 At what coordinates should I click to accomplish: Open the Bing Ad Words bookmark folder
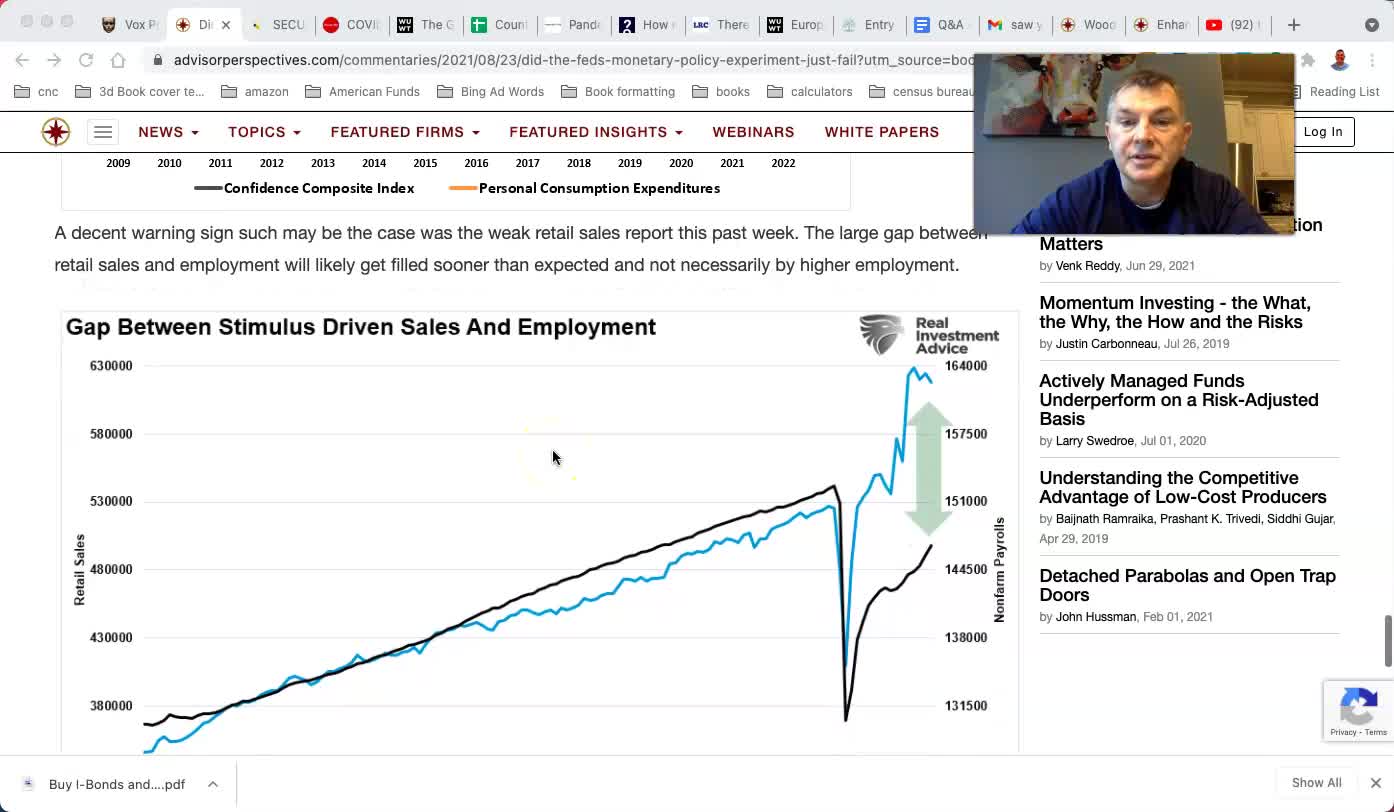pyautogui.click(x=490, y=92)
